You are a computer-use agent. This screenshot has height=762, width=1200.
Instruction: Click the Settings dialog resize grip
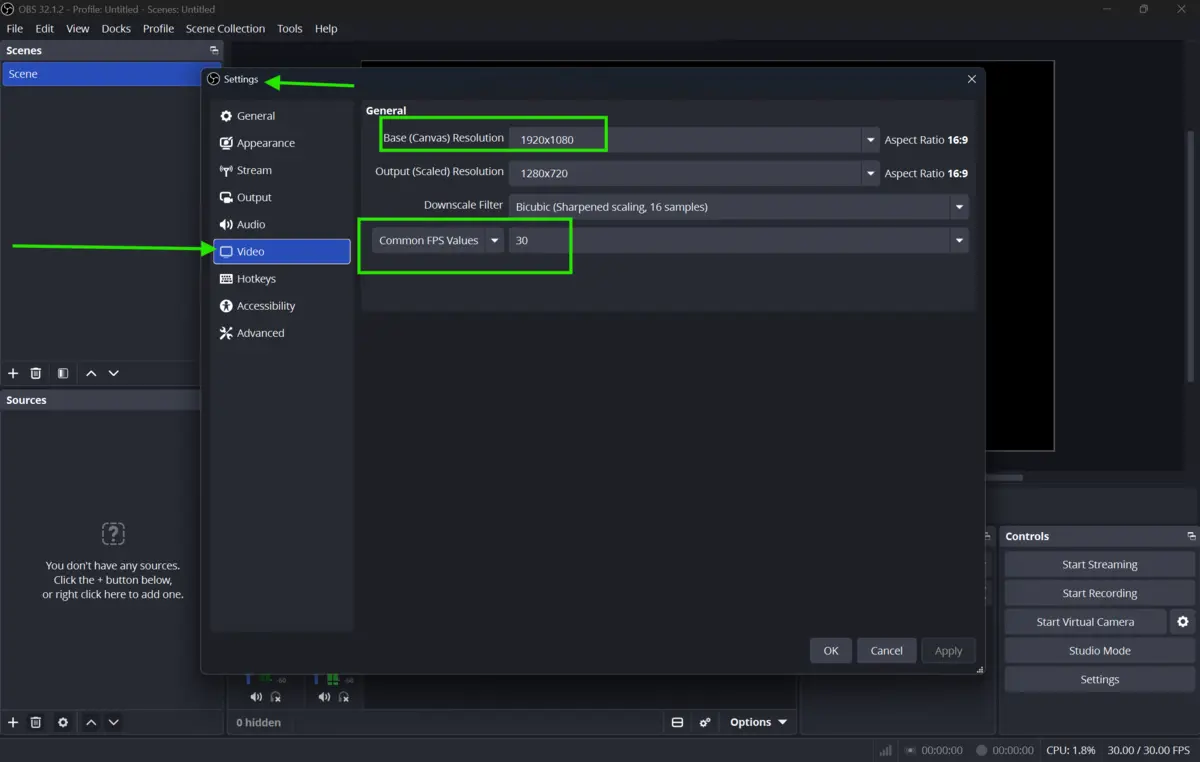pyautogui.click(x=979, y=669)
